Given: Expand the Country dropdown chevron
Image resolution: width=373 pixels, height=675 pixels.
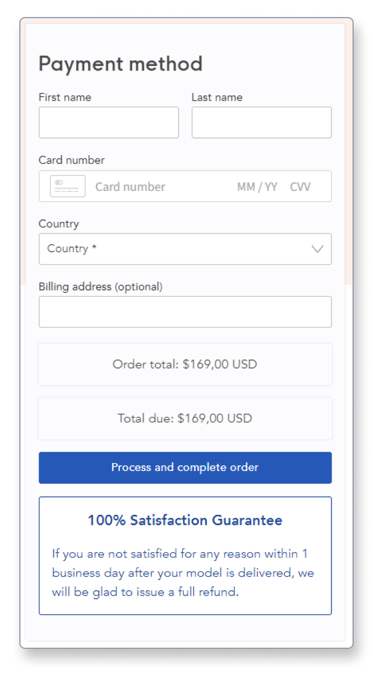Looking at the screenshot, I should click(x=317, y=249).
